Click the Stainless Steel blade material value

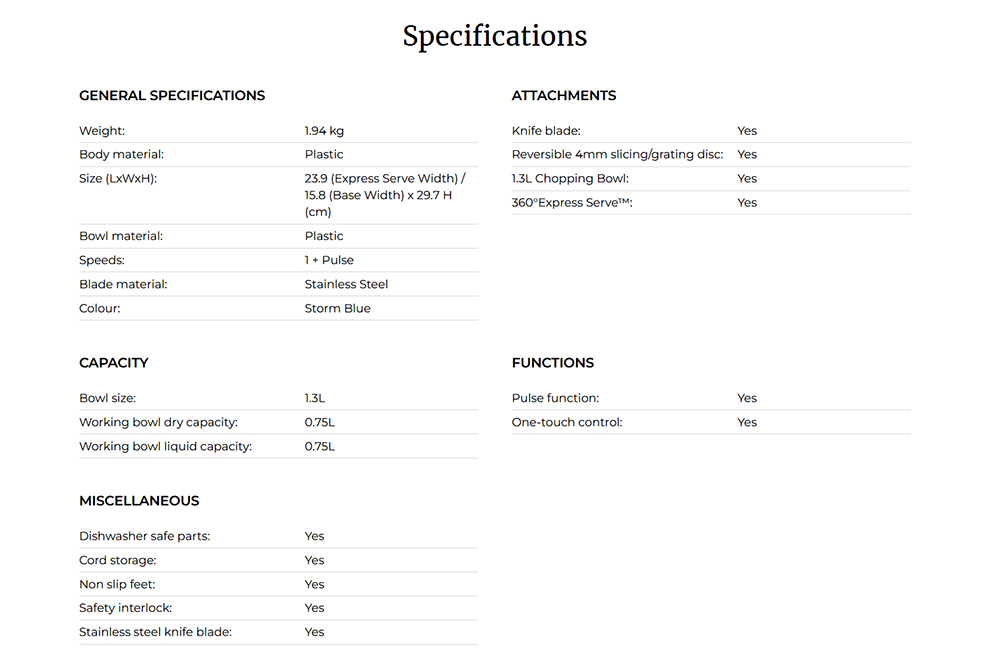(346, 285)
